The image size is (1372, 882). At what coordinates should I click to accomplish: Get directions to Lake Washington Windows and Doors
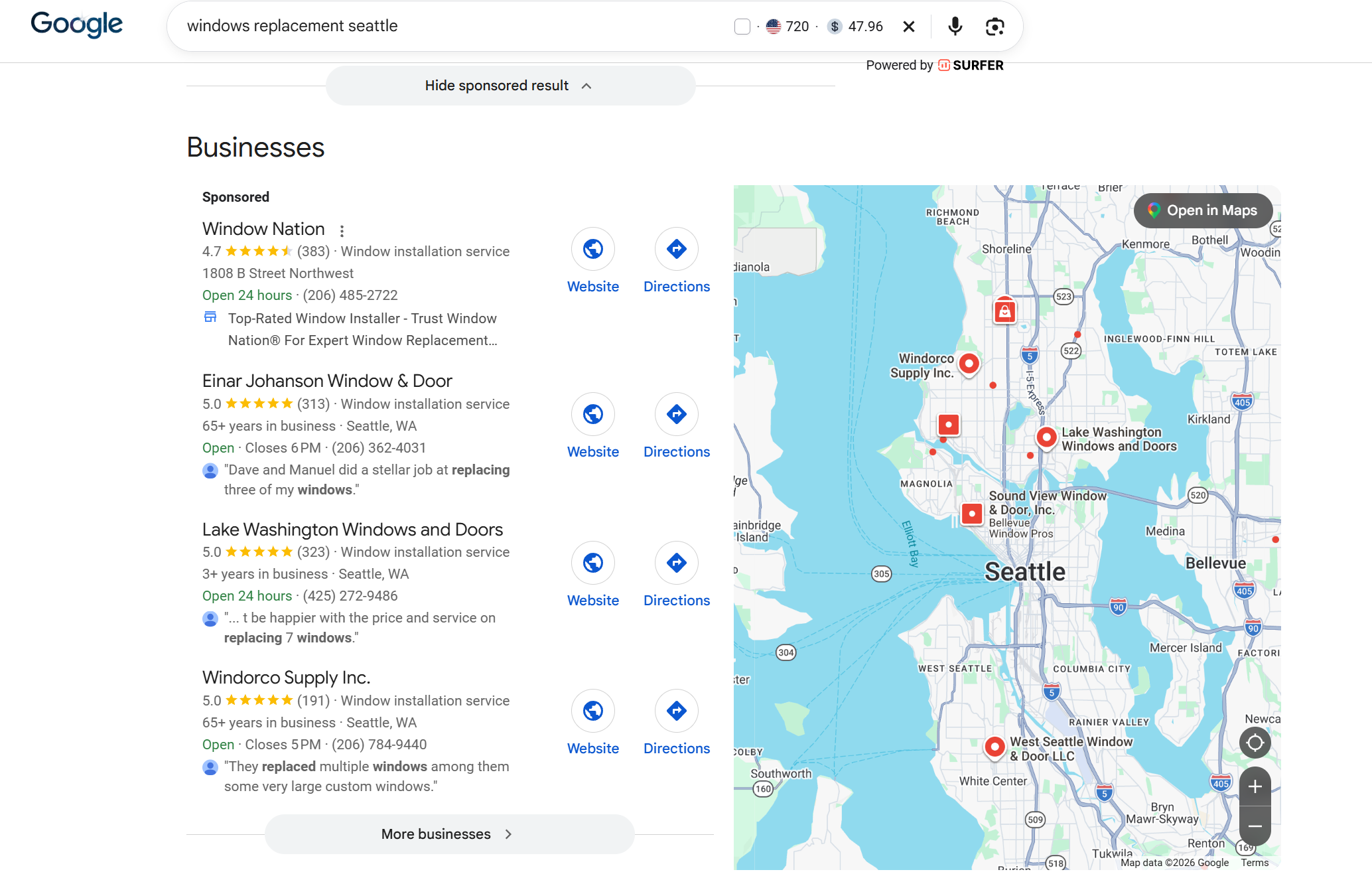click(x=677, y=563)
